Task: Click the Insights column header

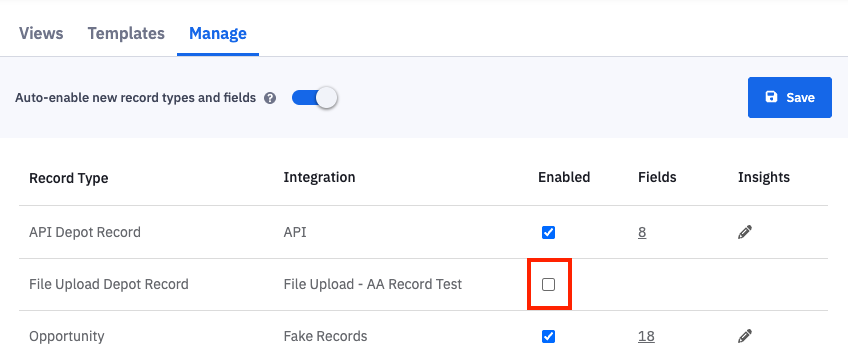Action: pyautogui.click(x=764, y=177)
